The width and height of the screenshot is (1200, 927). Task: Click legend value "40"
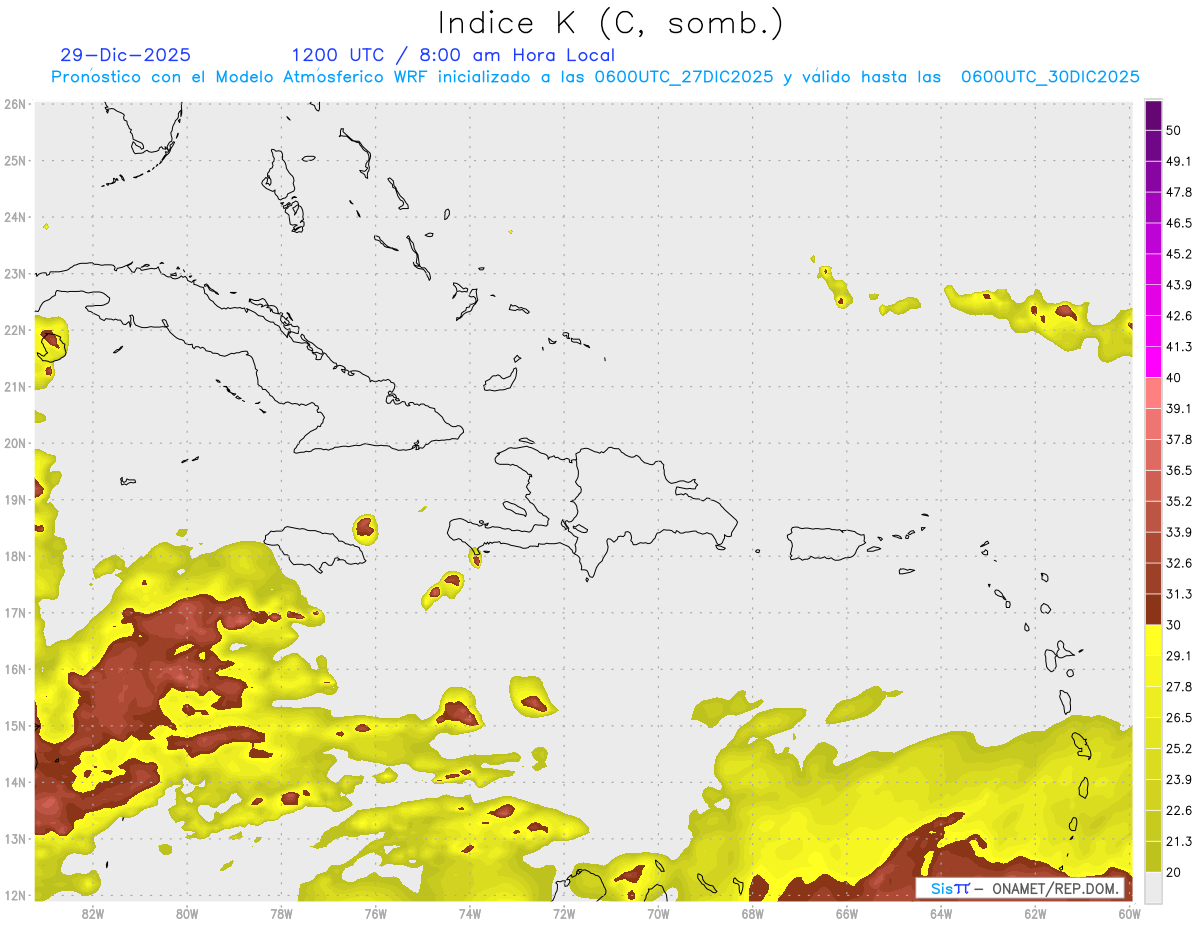click(x=1175, y=377)
